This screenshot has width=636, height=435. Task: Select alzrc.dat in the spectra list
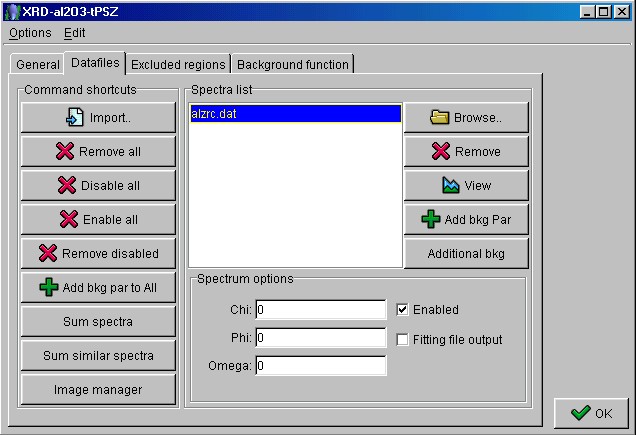(x=295, y=114)
